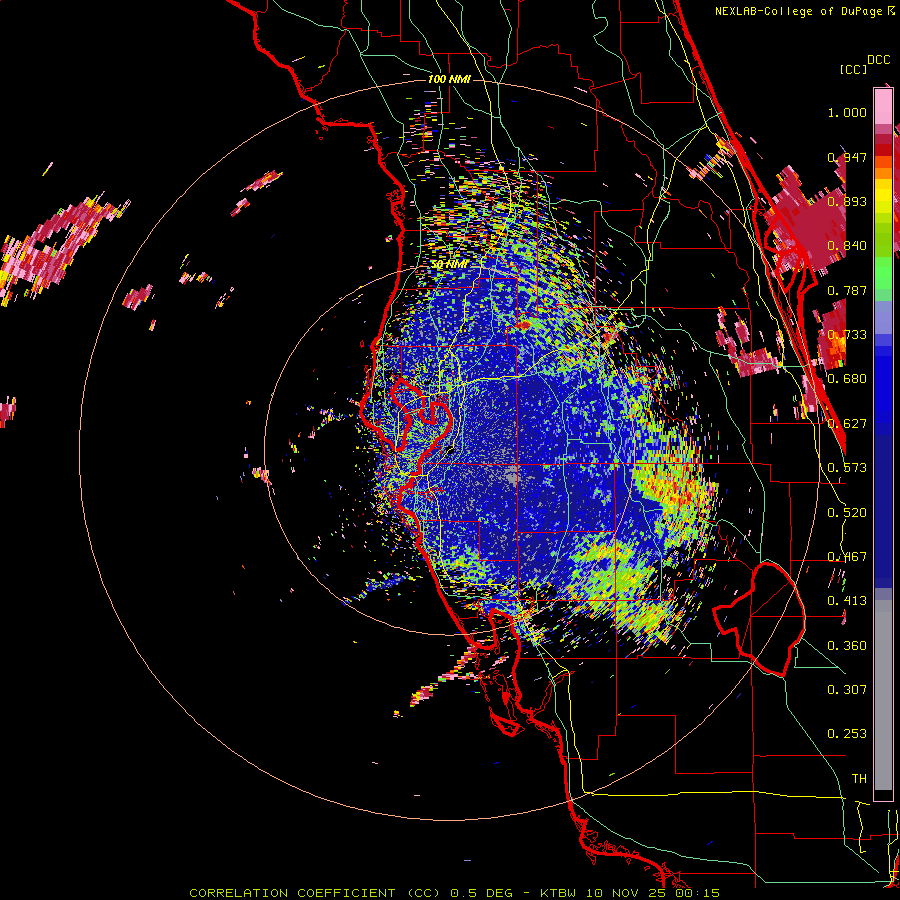
Task: Select the 0.893 color scale value
Action: pos(847,201)
